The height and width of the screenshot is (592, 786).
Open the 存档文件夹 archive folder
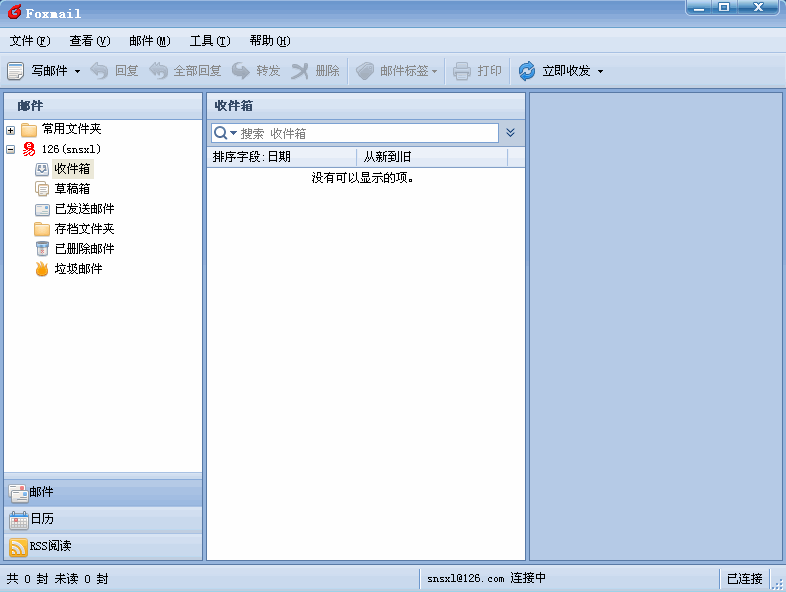[x=84, y=229]
